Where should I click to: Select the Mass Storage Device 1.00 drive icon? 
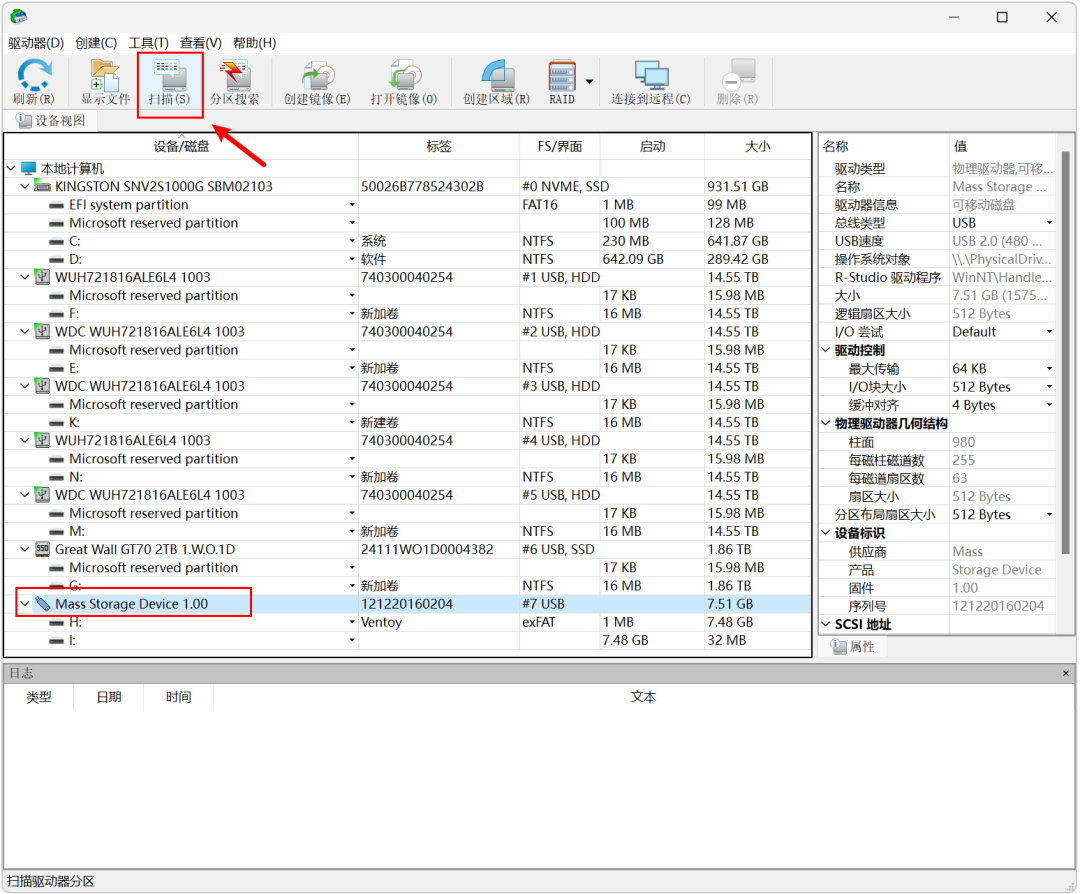point(43,604)
